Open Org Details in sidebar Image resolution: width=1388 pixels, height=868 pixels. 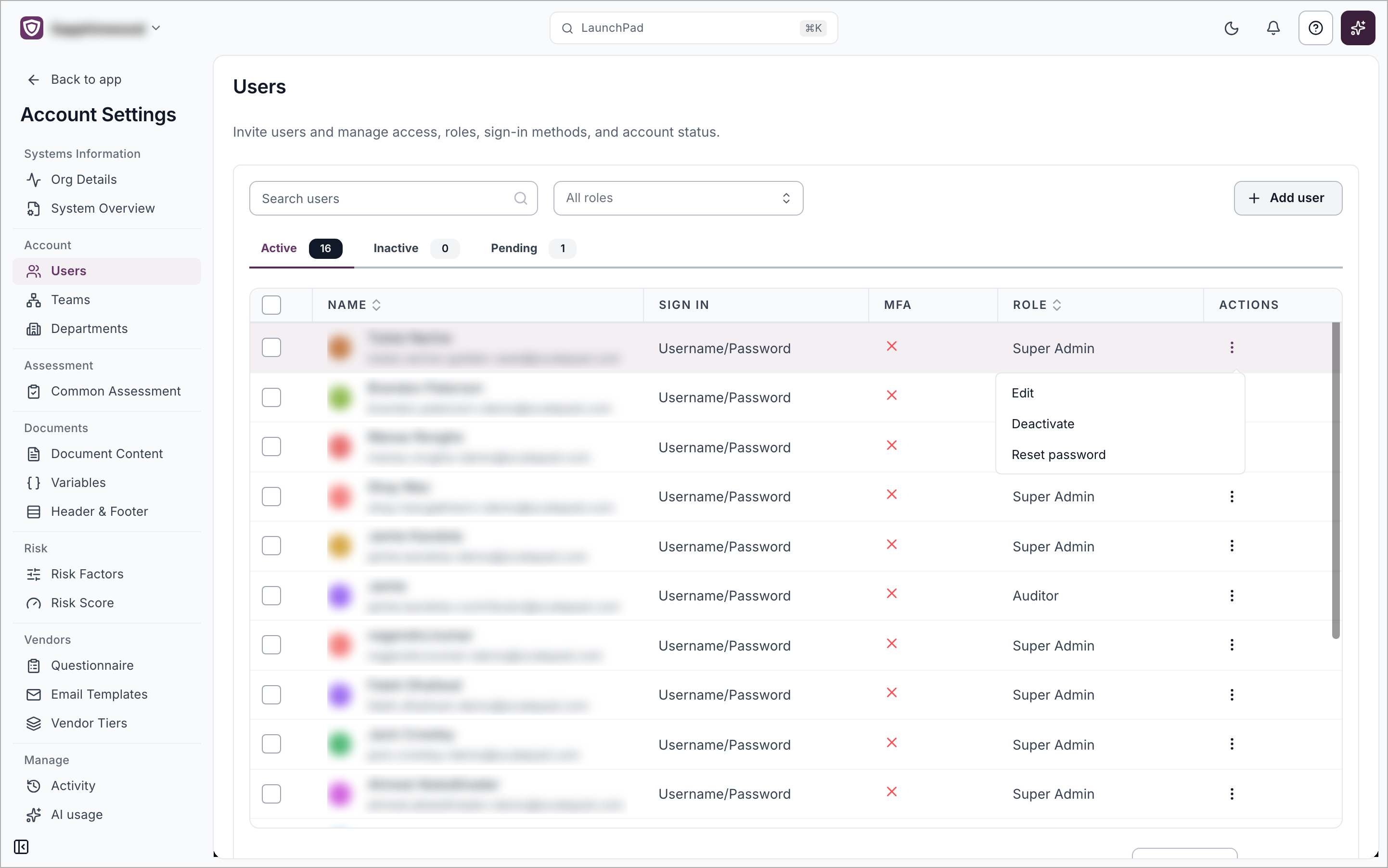pyautogui.click(x=107, y=179)
